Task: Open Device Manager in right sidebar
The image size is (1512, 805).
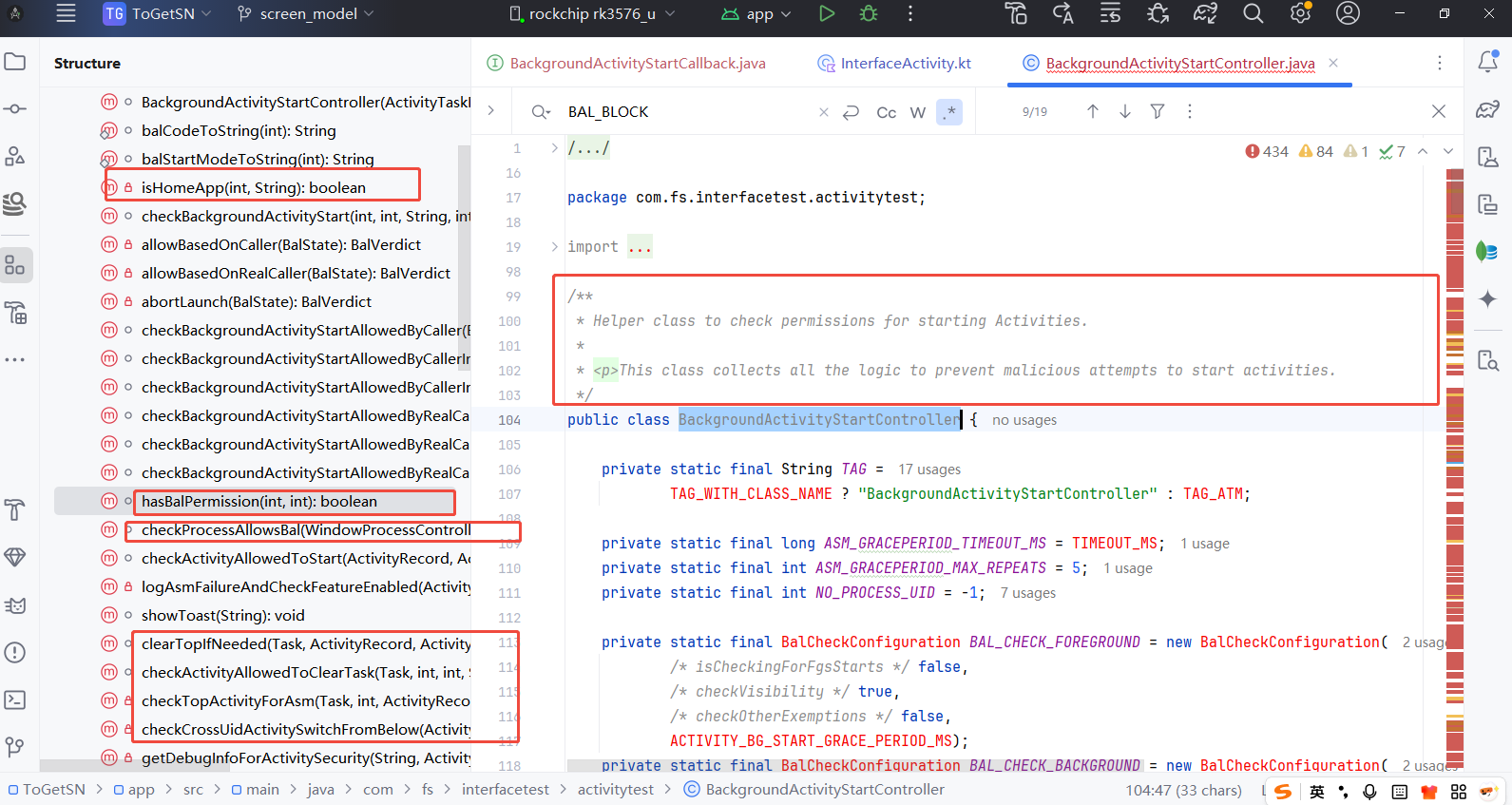Action: (x=1487, y=157)
